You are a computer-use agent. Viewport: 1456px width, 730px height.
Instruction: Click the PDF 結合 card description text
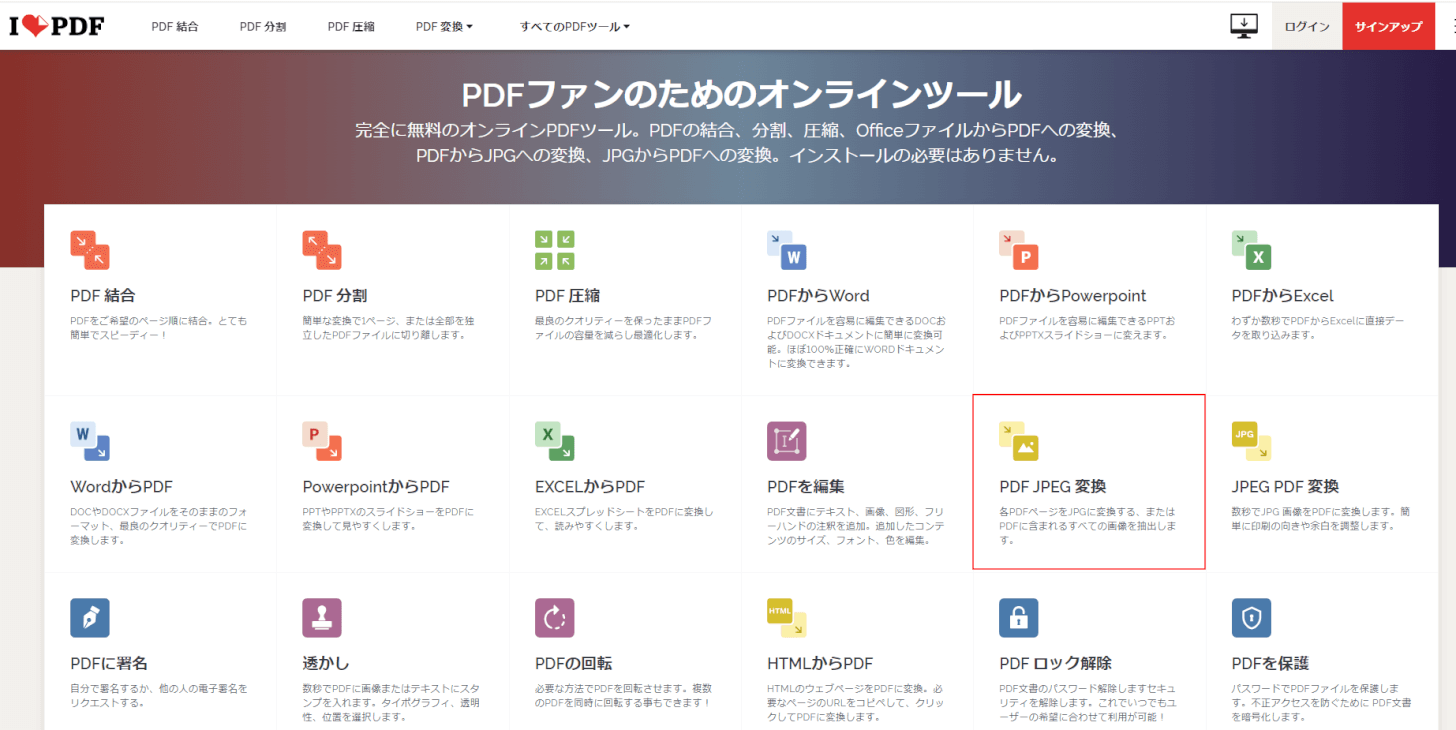tap(158, 328)
